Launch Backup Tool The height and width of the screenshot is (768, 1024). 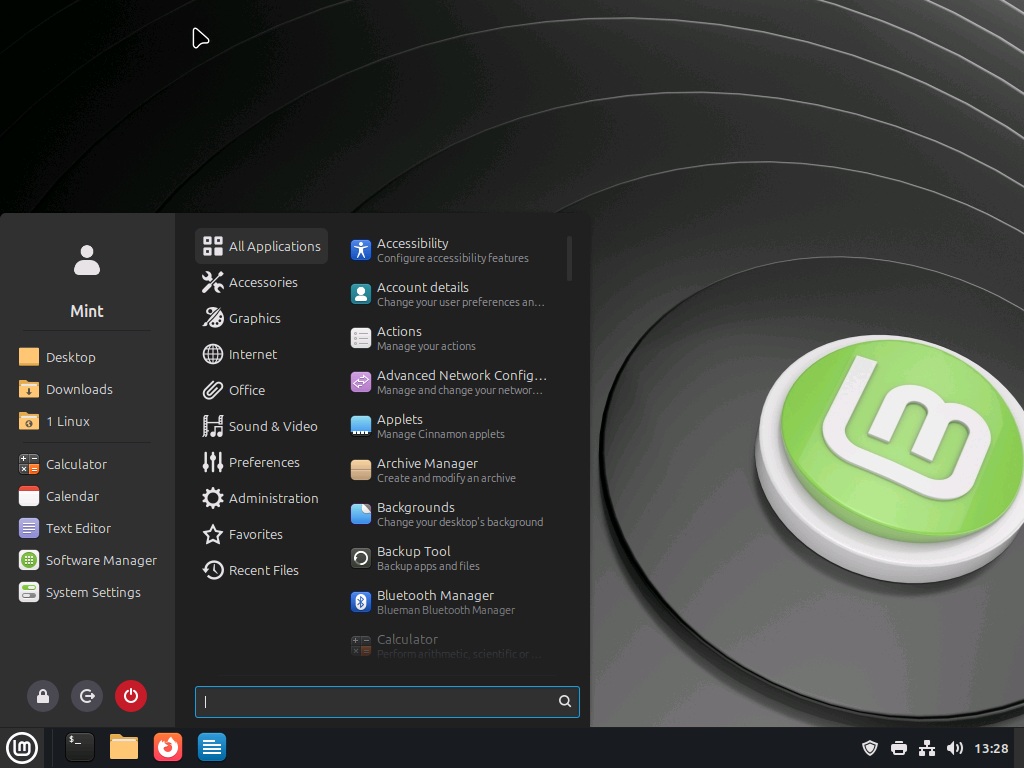pos(452,558)
